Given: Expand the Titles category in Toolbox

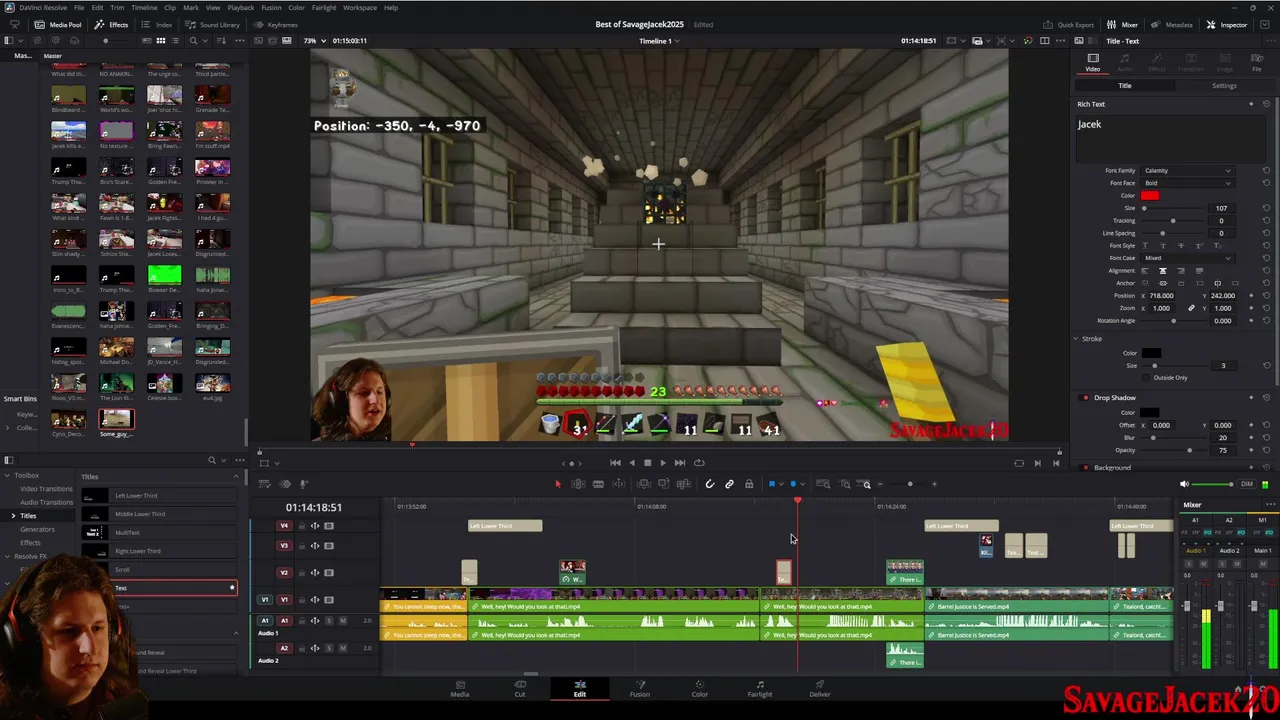Looking at the screenshot, I should coord(13,516).
